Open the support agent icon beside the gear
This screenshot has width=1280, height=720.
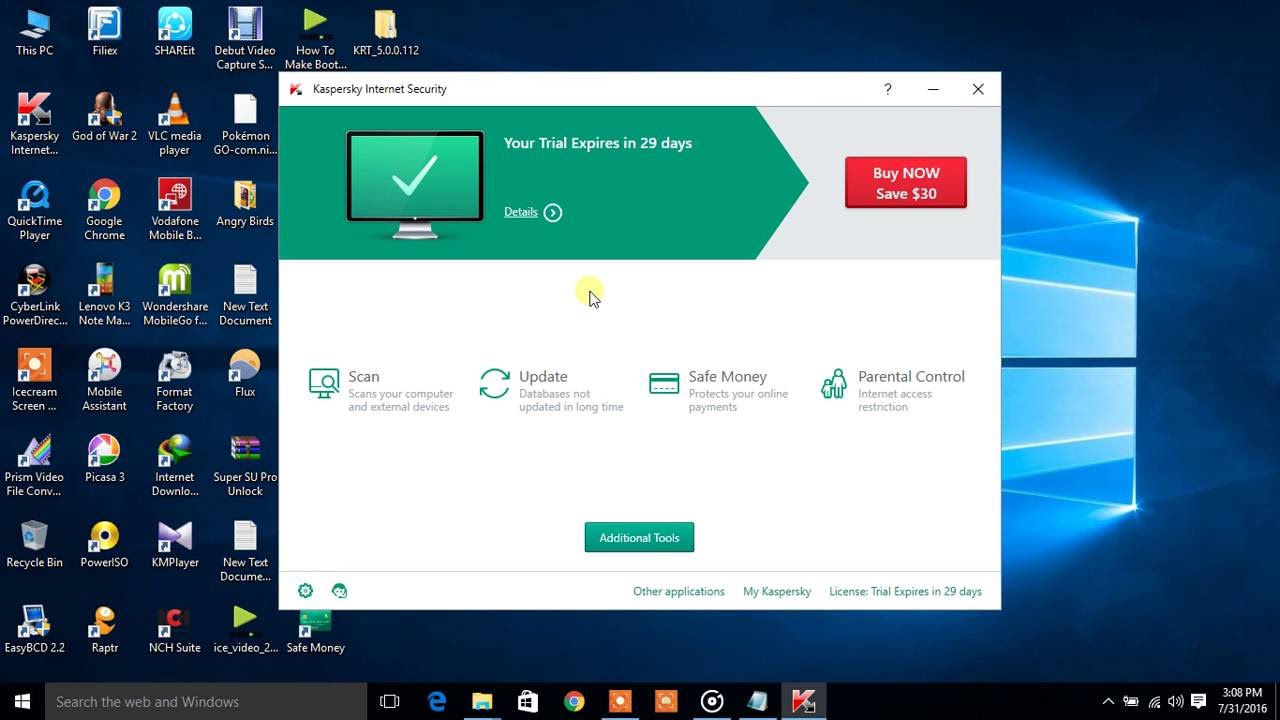[x=339, y=591]
